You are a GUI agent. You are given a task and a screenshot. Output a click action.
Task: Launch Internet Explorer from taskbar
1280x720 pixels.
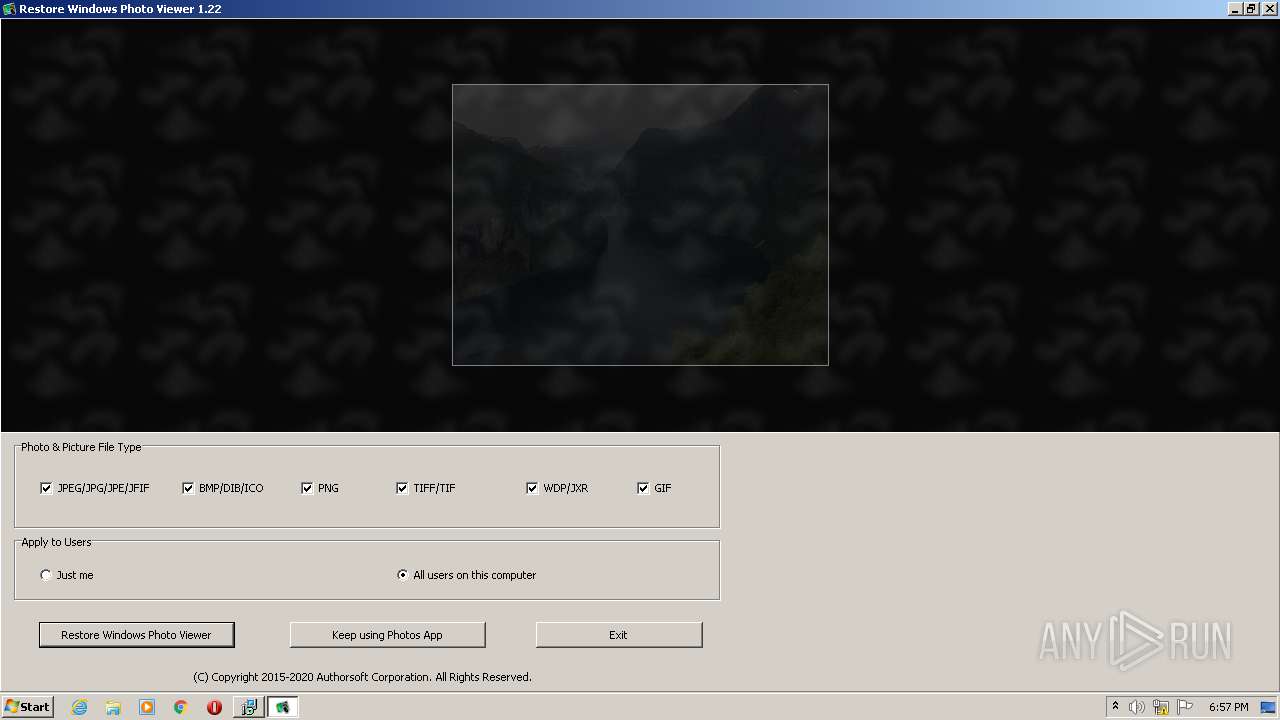(x=80, y=707)
